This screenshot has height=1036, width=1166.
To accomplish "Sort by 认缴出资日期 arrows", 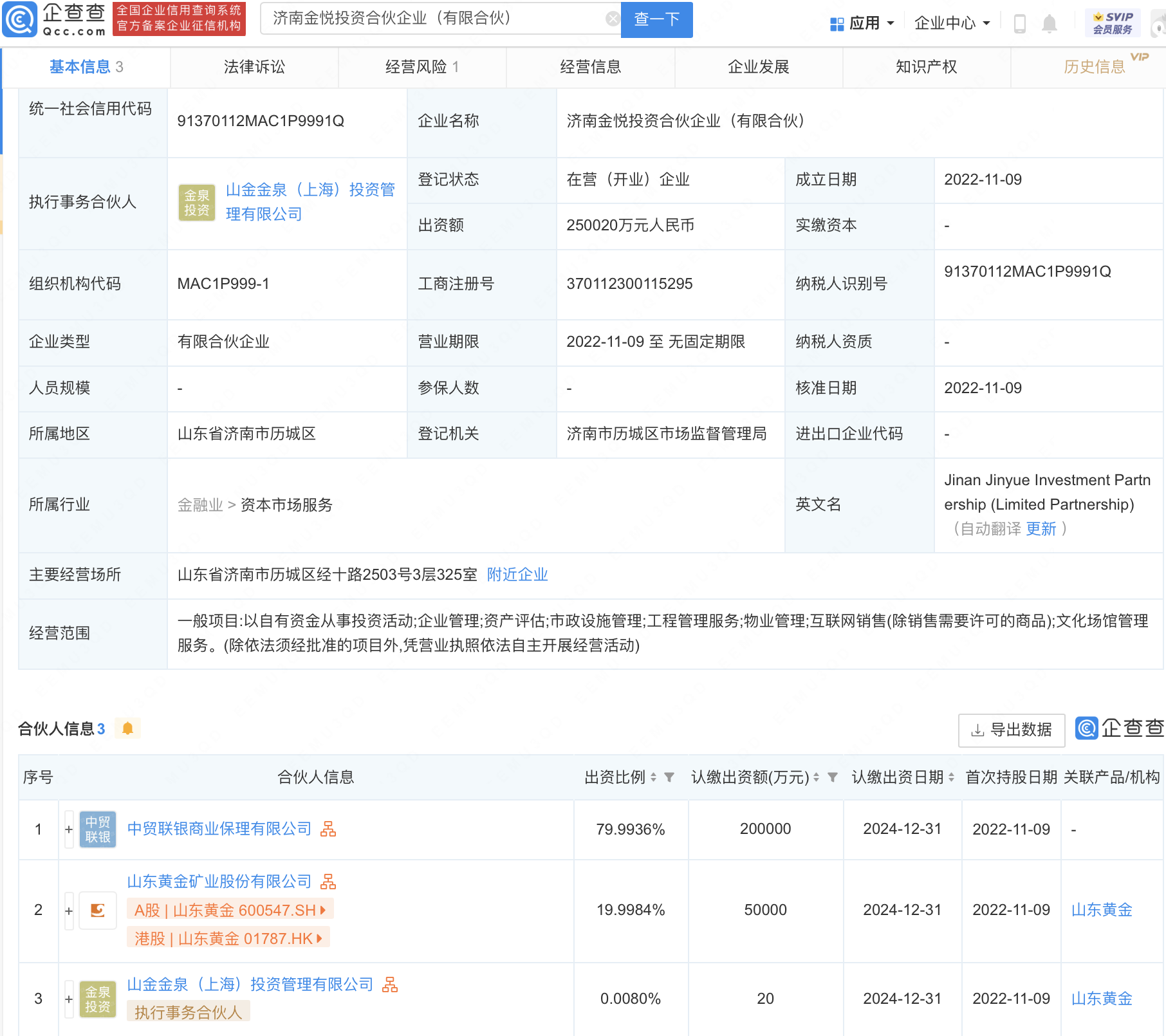I will tap(951, 777).
